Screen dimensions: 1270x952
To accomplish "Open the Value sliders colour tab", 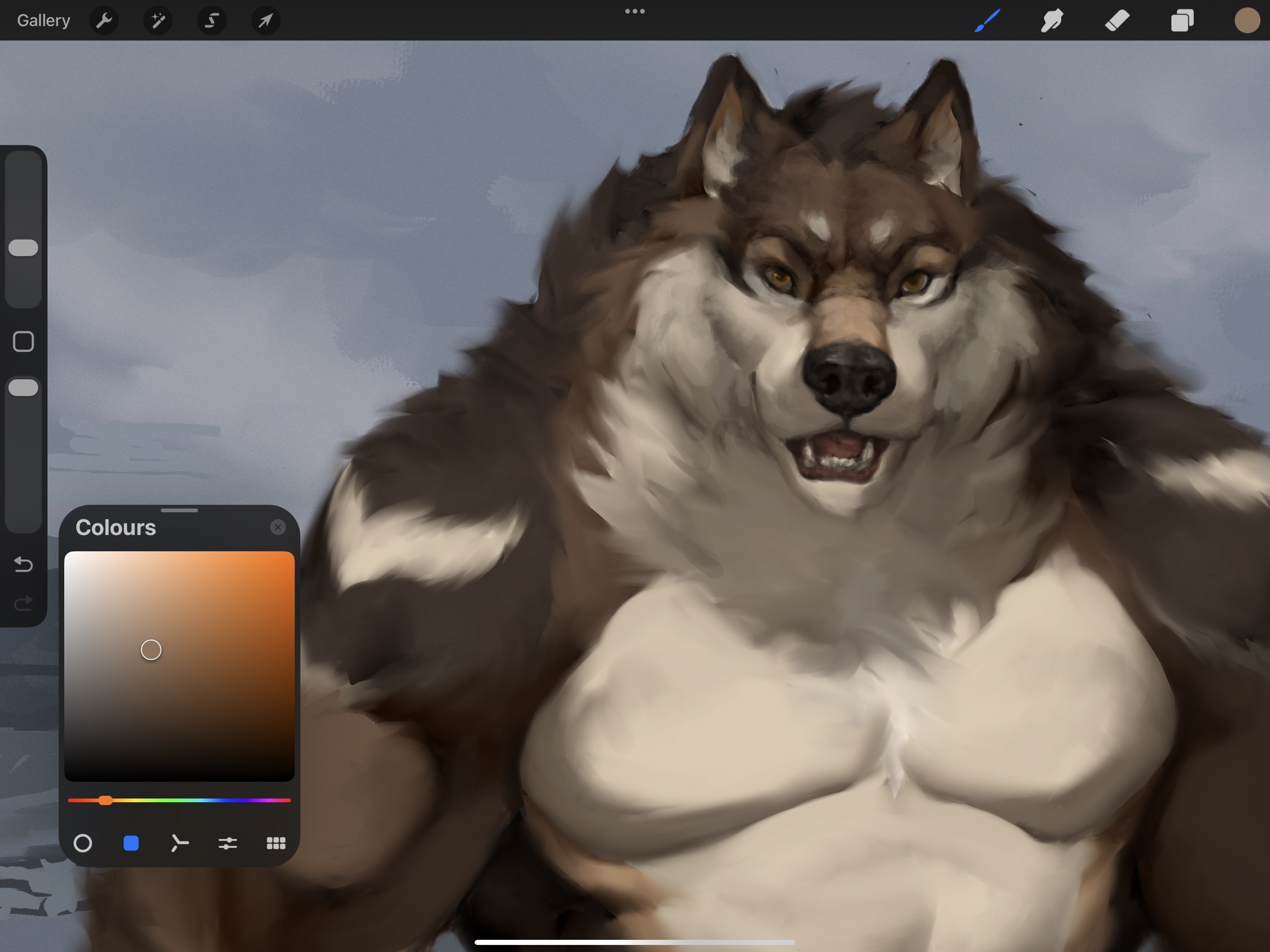I will point(227,843).
